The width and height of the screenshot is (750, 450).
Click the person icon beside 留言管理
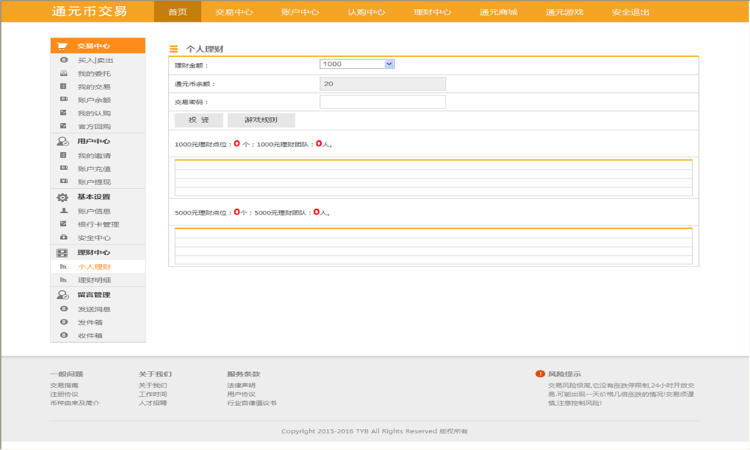coord(63,295)
